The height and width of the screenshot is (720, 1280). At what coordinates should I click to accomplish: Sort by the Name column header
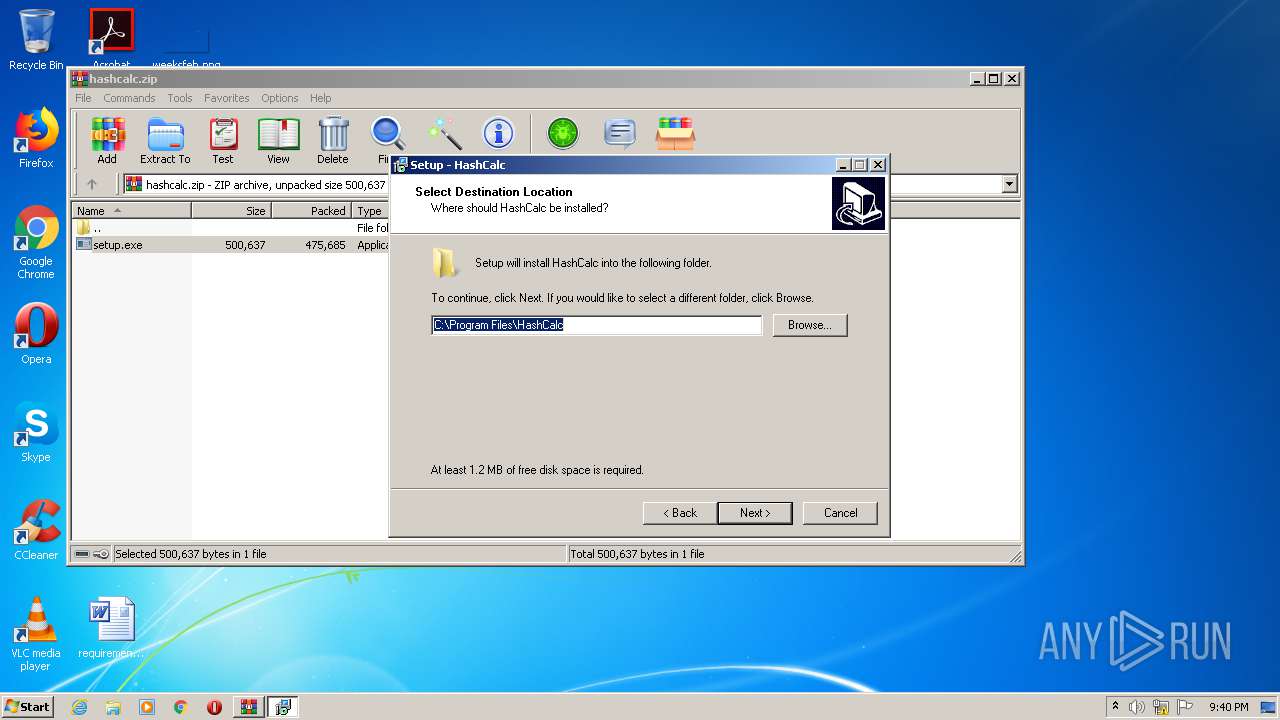click(132, 211)
